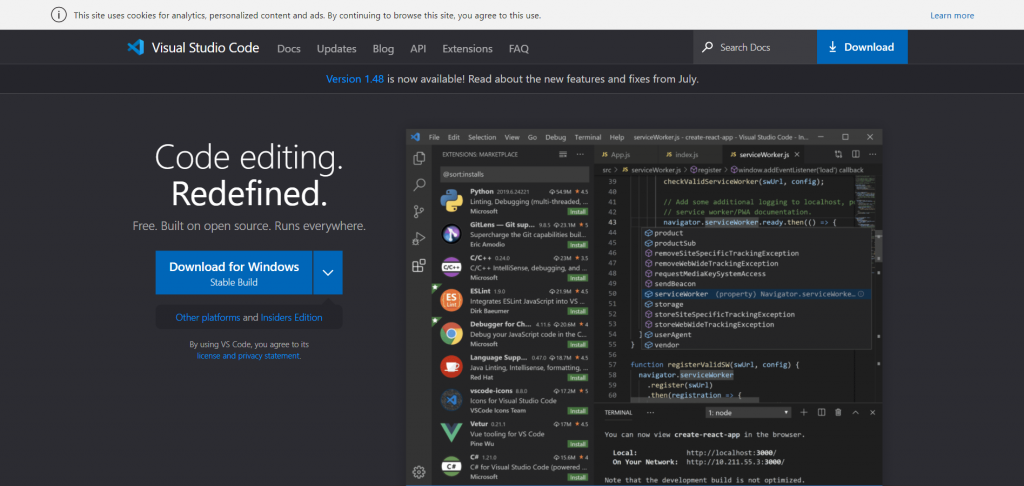Open the more actions ellipsis in Extensions Marketplace
1024x486 pixels.
click(x=580, y=154)
